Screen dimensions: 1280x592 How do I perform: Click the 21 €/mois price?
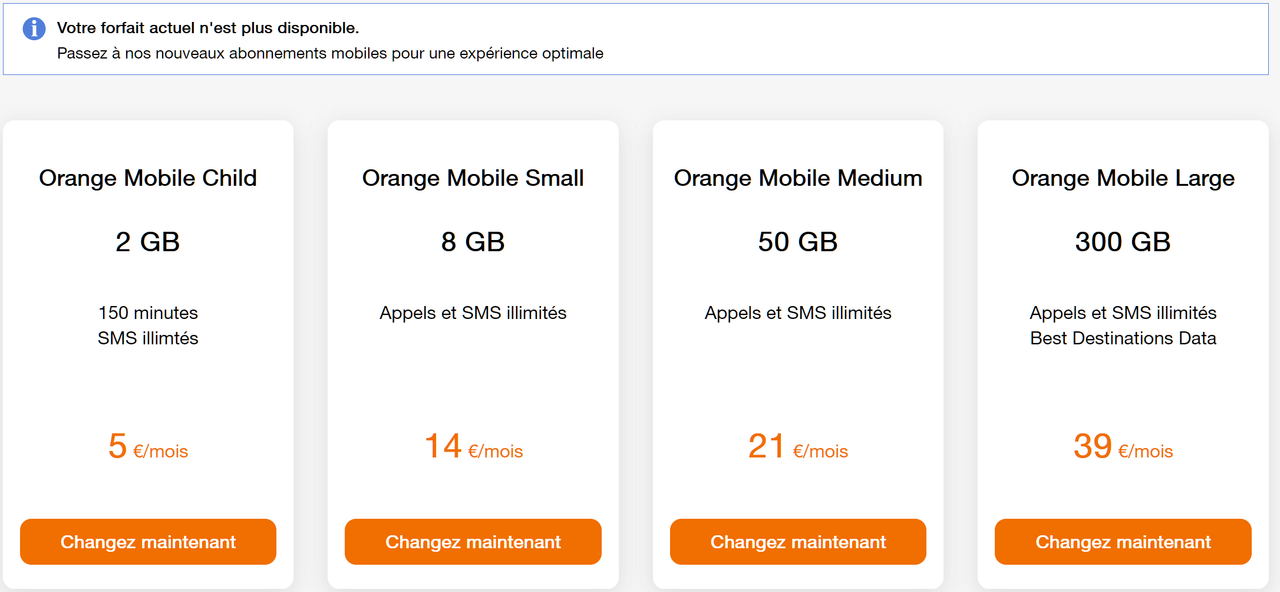click(798, 447)
